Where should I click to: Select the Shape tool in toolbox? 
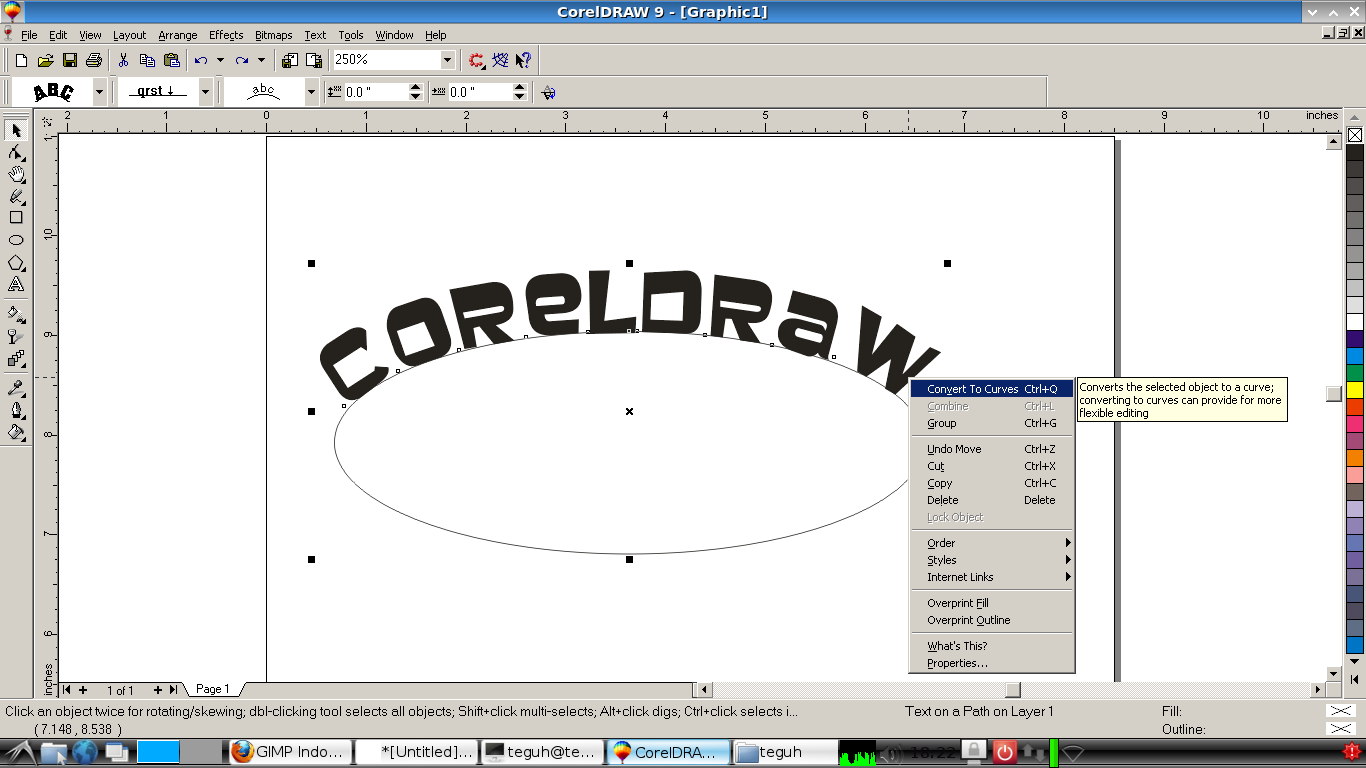[16, 153]
